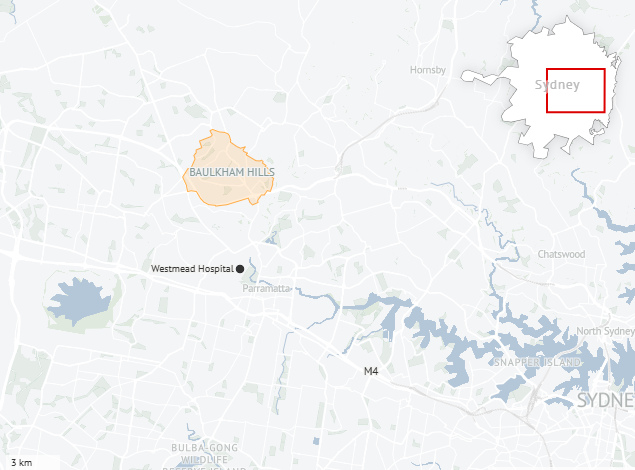Click the Hornsby place label

point(428,70)
